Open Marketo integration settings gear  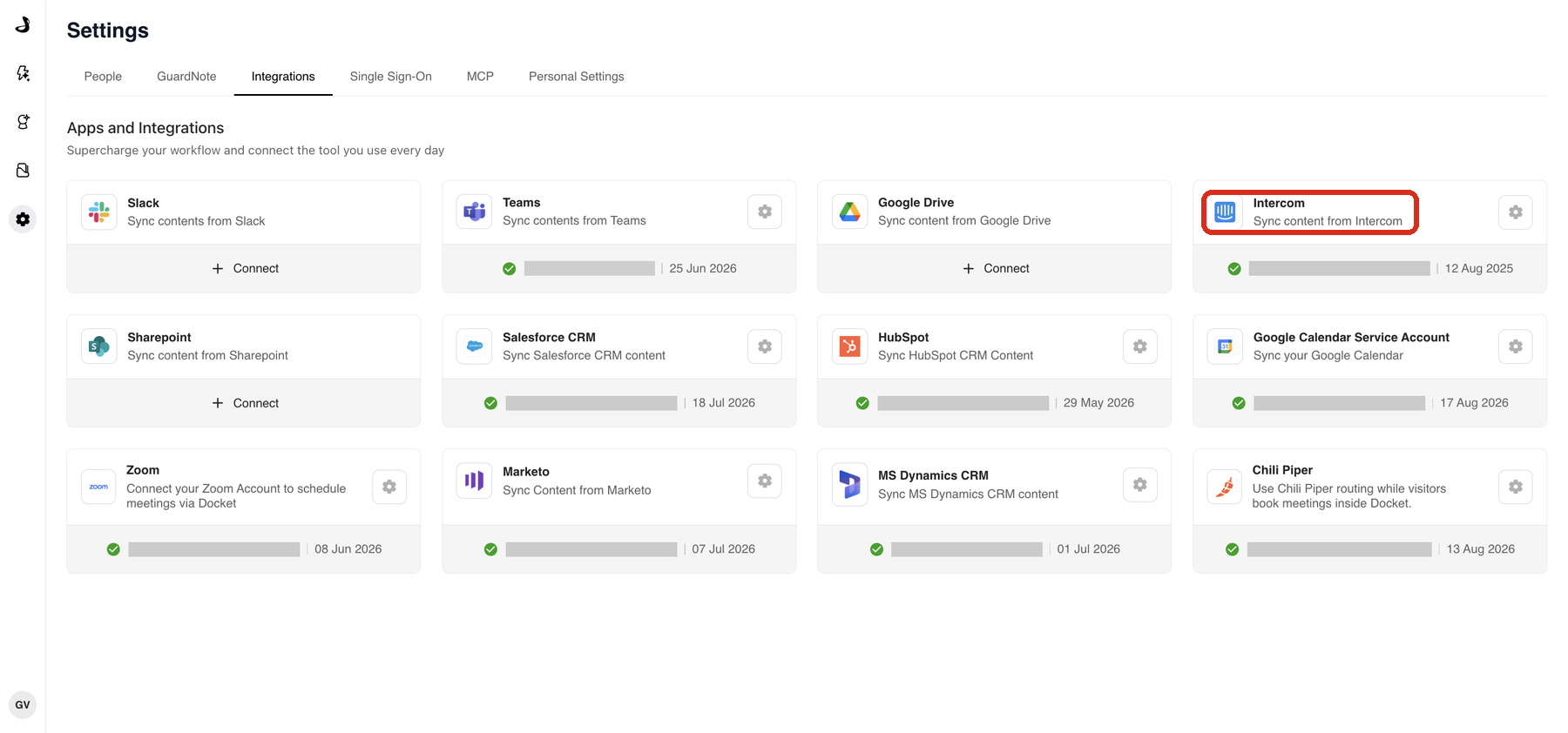coord(765,481)
